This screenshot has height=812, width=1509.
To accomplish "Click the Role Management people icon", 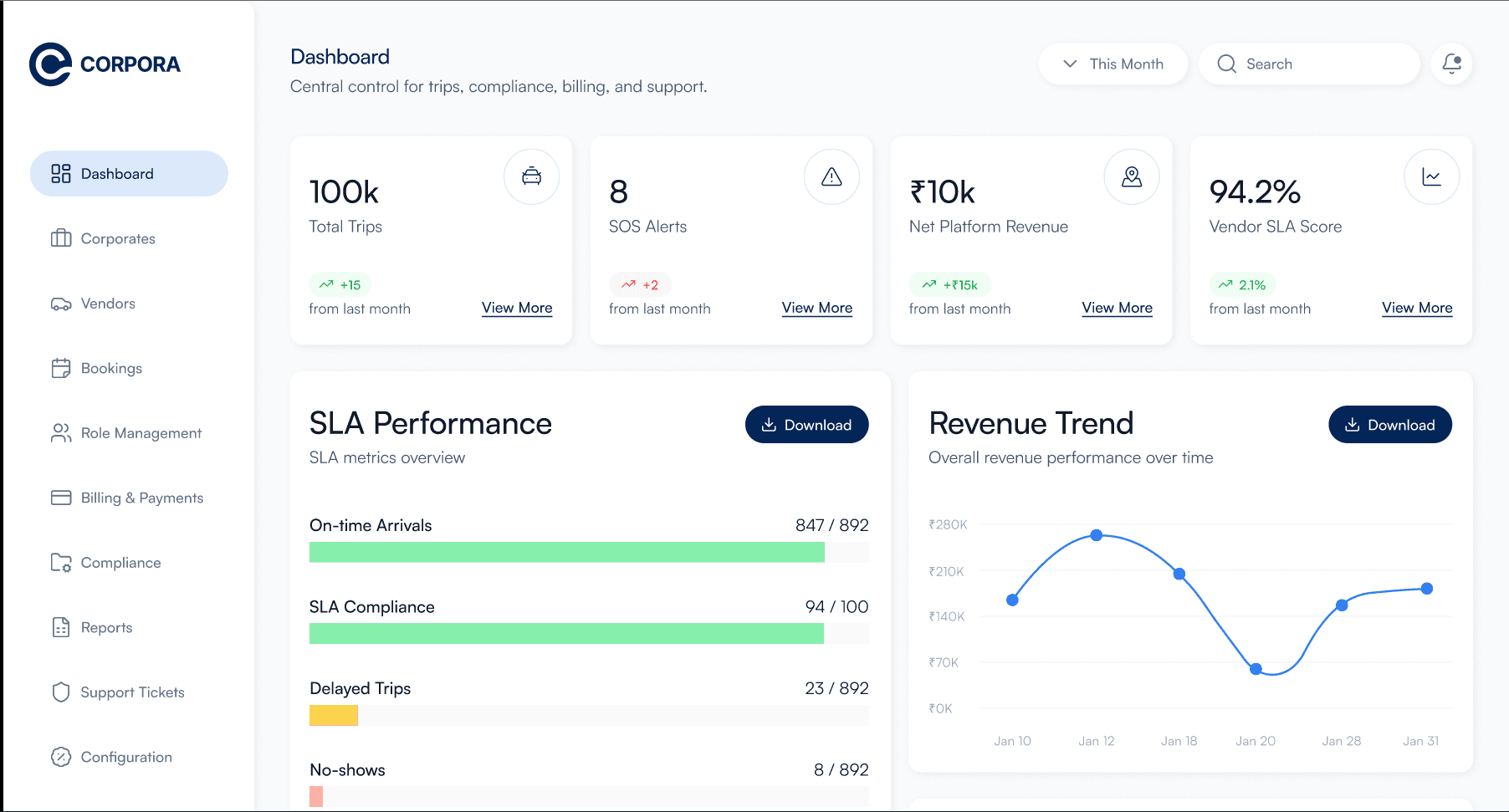I will 61,433.
